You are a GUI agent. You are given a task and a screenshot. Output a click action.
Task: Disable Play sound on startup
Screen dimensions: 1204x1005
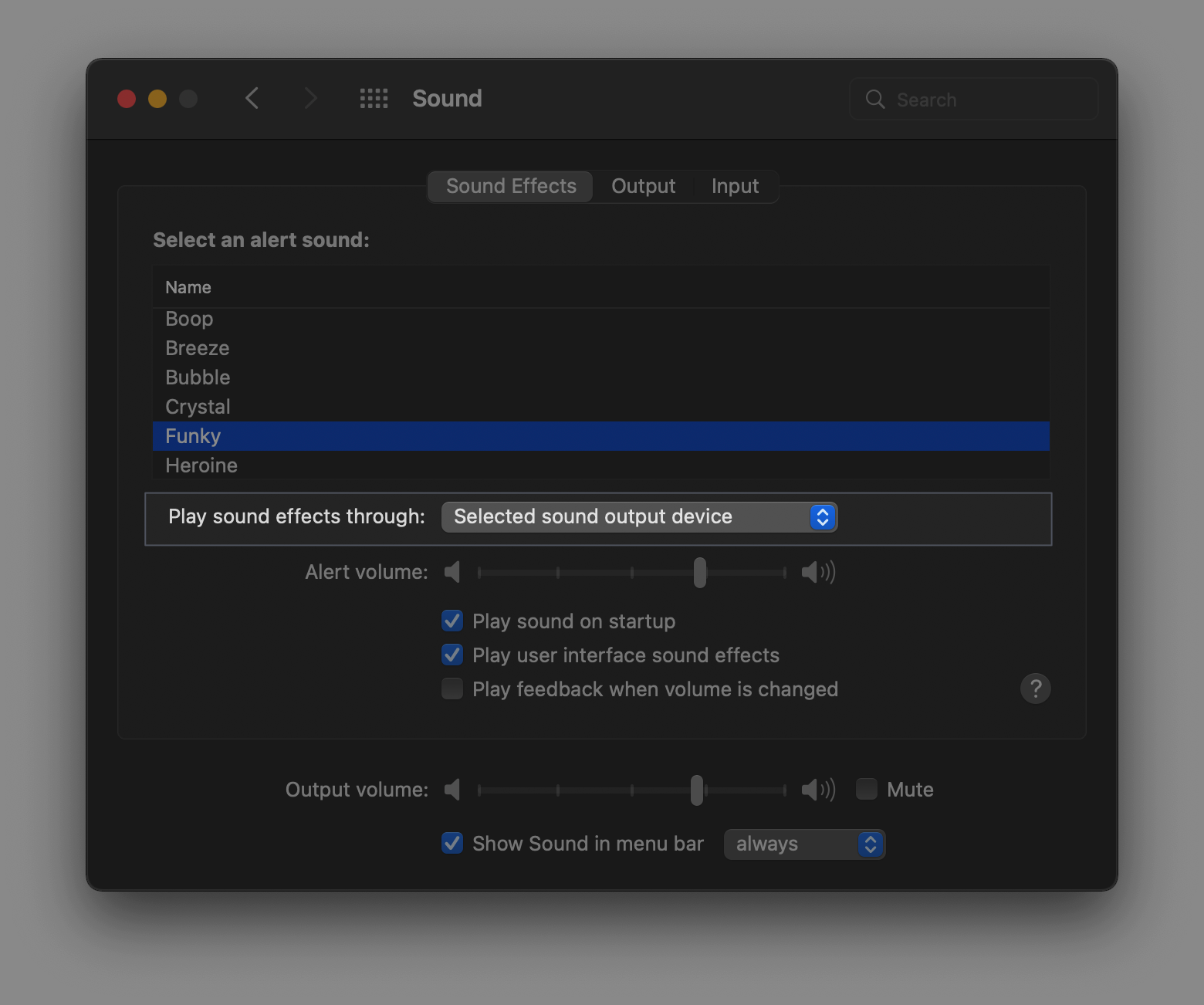tap(452, 621)
